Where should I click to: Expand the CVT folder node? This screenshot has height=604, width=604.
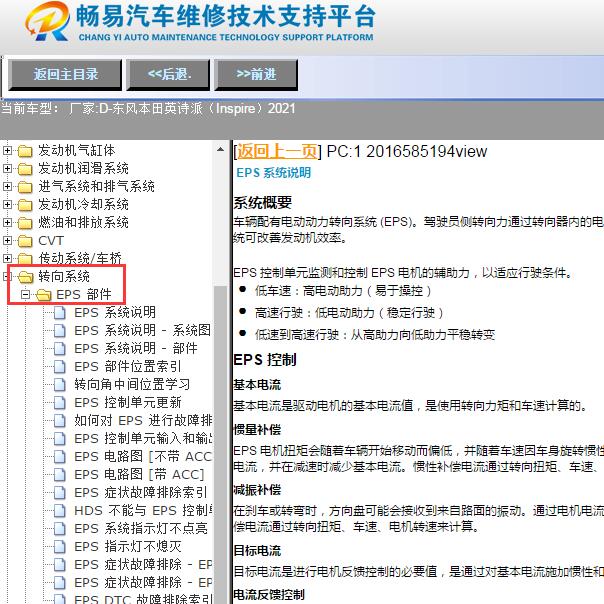pyautogui.click(x=7, y=240)
